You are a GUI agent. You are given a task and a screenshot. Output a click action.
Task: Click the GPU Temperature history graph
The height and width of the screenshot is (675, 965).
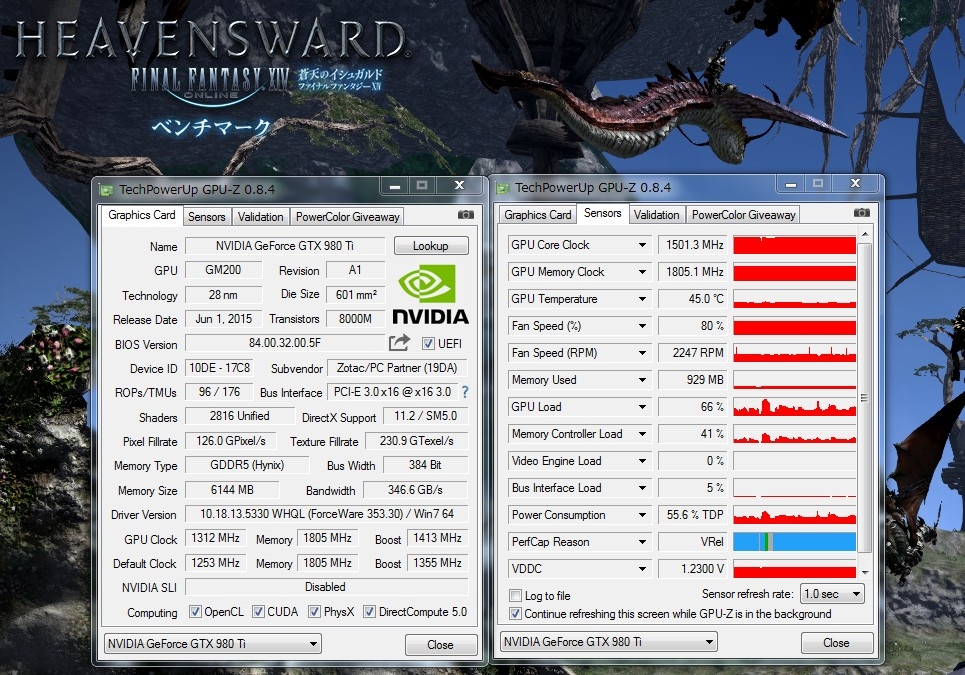795,299
